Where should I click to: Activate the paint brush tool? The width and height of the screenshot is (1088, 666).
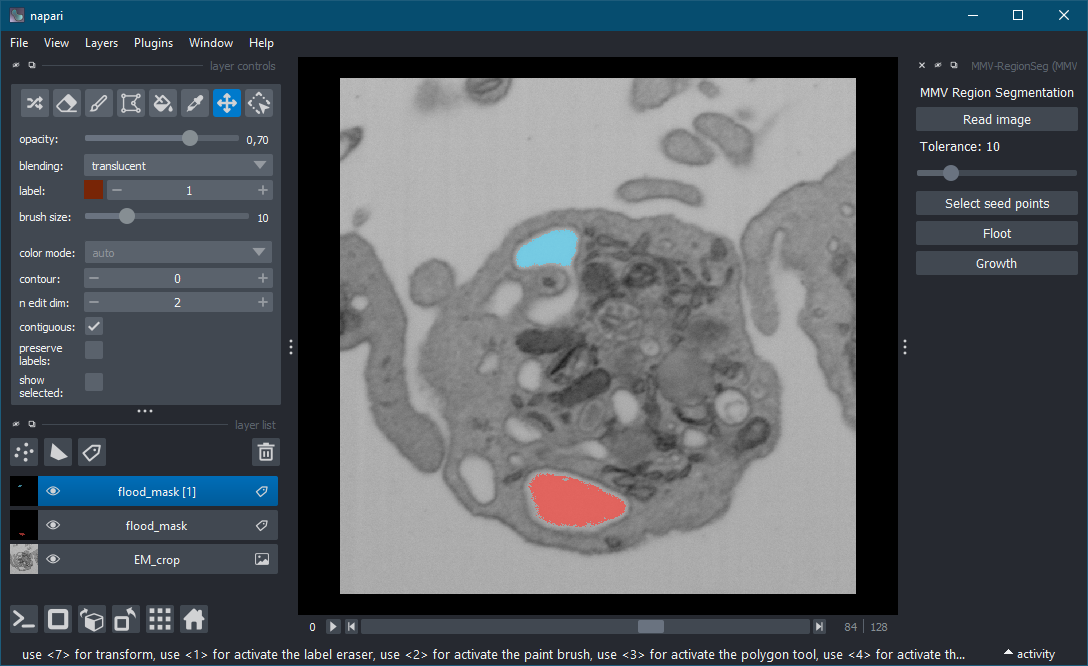[99, 103]
